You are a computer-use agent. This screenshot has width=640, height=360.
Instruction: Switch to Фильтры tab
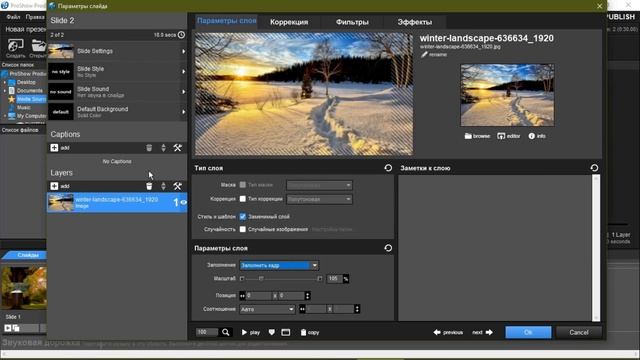tap(352, 22)
